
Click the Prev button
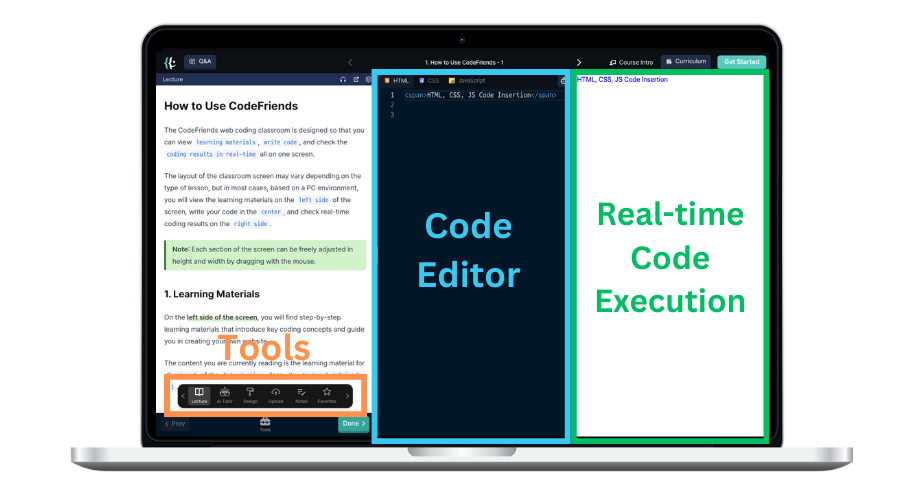(x=175, y=424)
